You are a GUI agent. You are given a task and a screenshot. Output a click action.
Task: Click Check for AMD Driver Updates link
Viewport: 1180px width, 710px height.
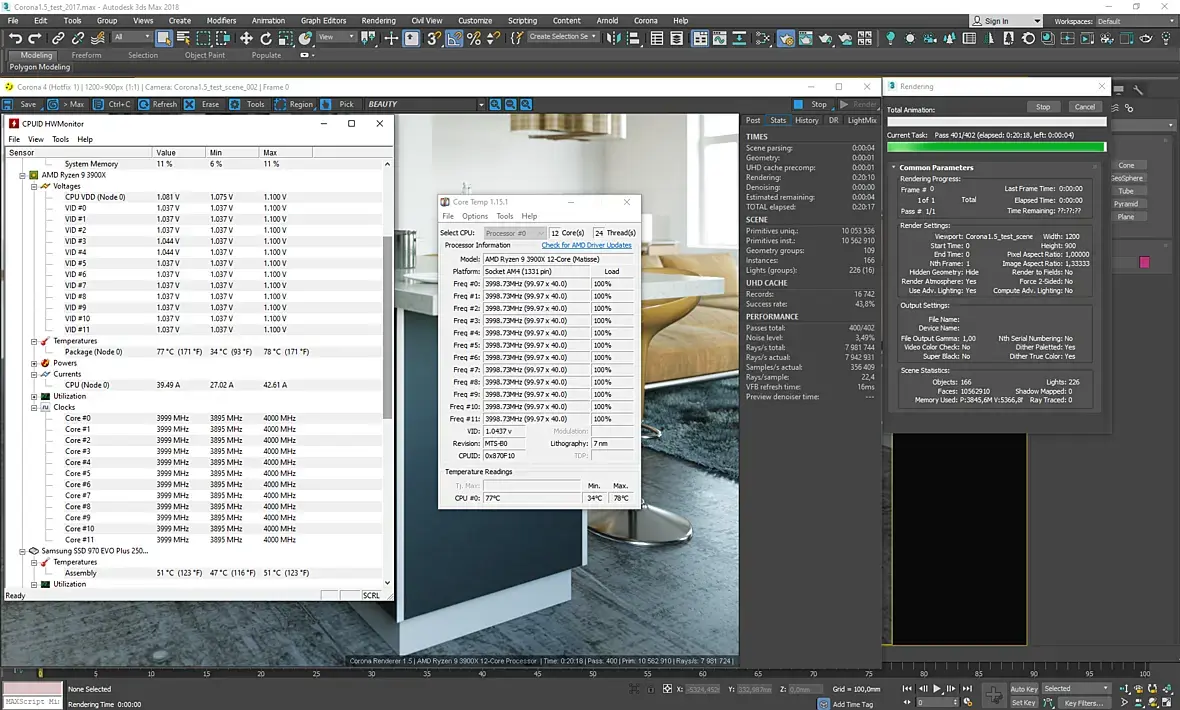pos(586,245)
